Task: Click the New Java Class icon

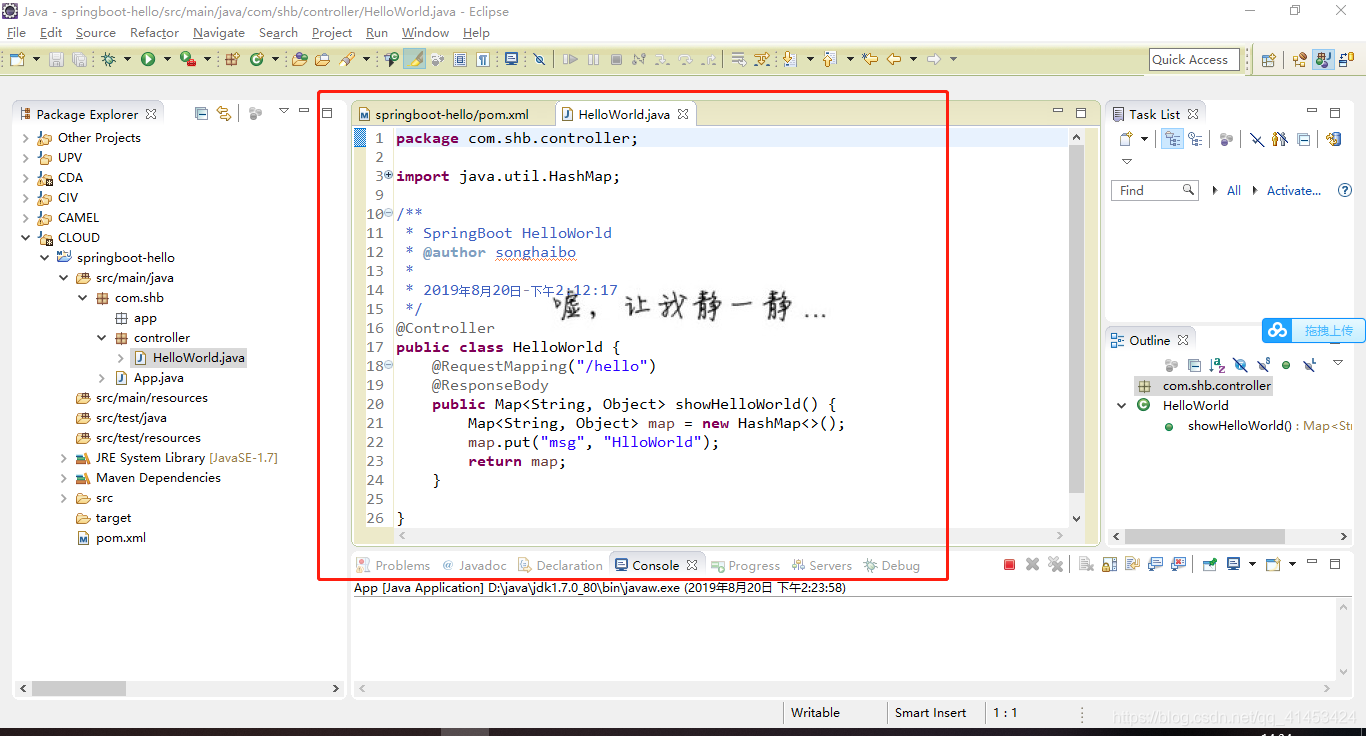Action: tap(257, 59)
